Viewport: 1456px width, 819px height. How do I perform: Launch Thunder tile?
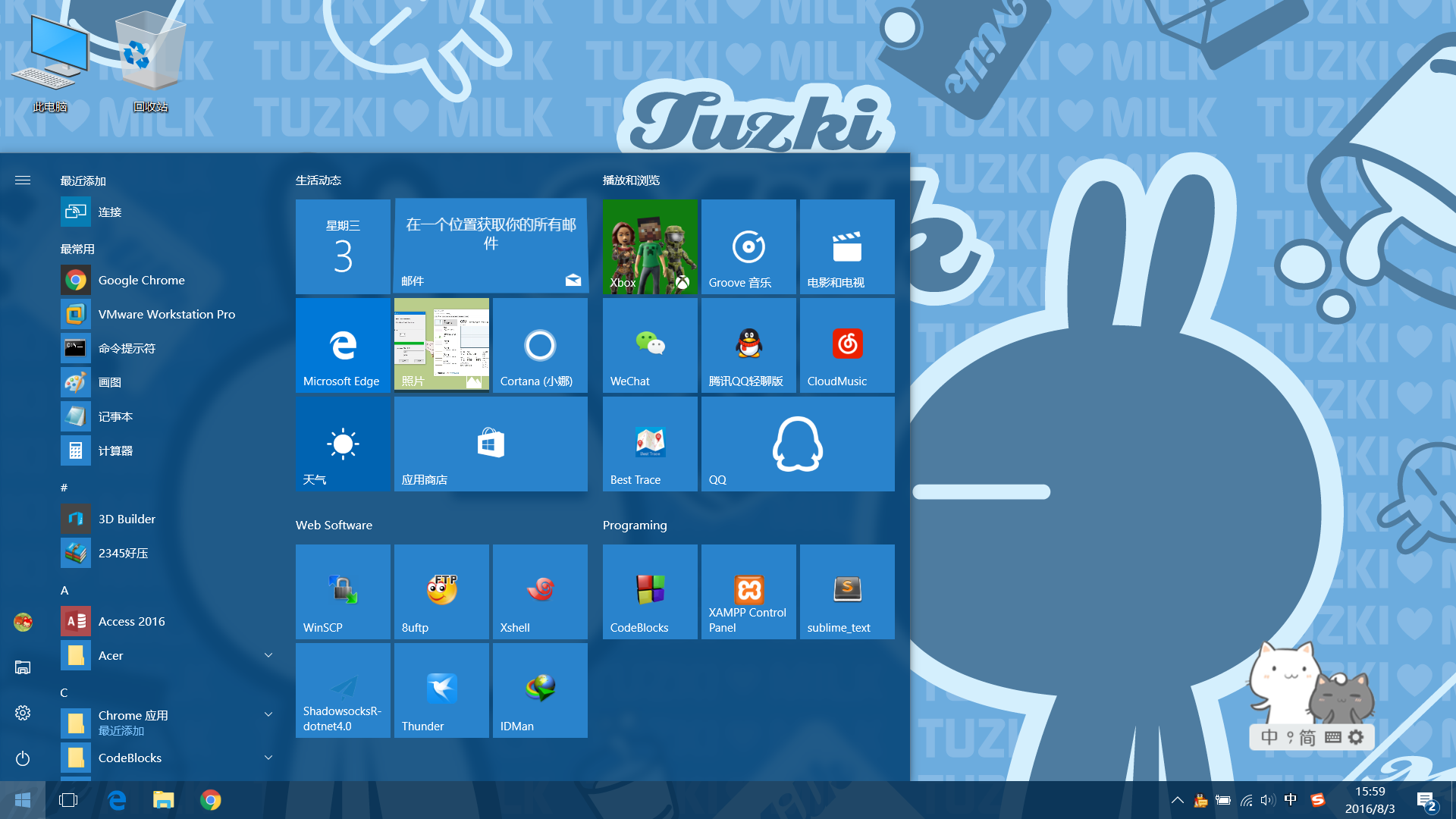click(441, 690)
